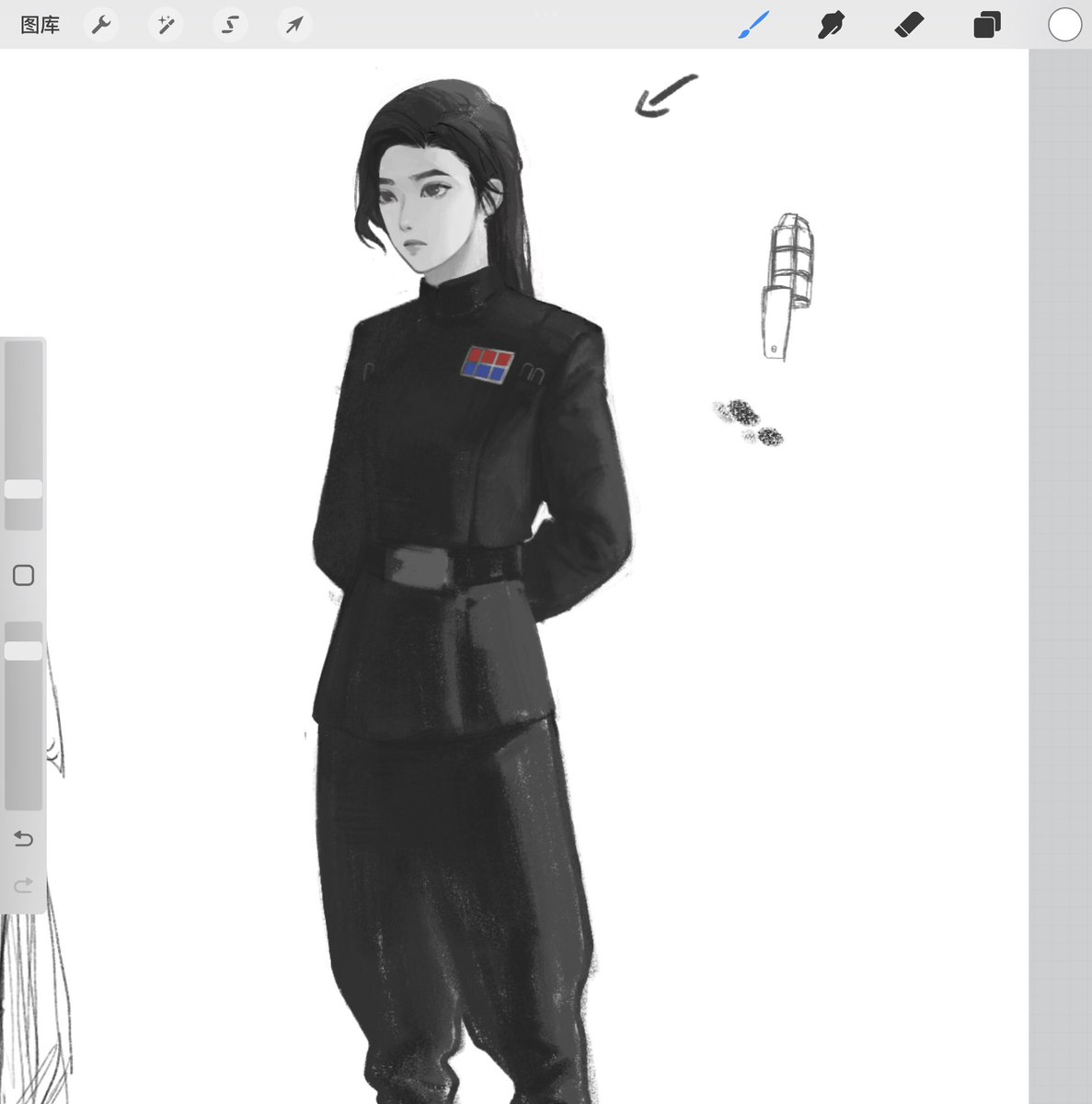Open the Gallery (图库) view
The width and height of the screenshot is (1092, 1104).
pos(40,25)
